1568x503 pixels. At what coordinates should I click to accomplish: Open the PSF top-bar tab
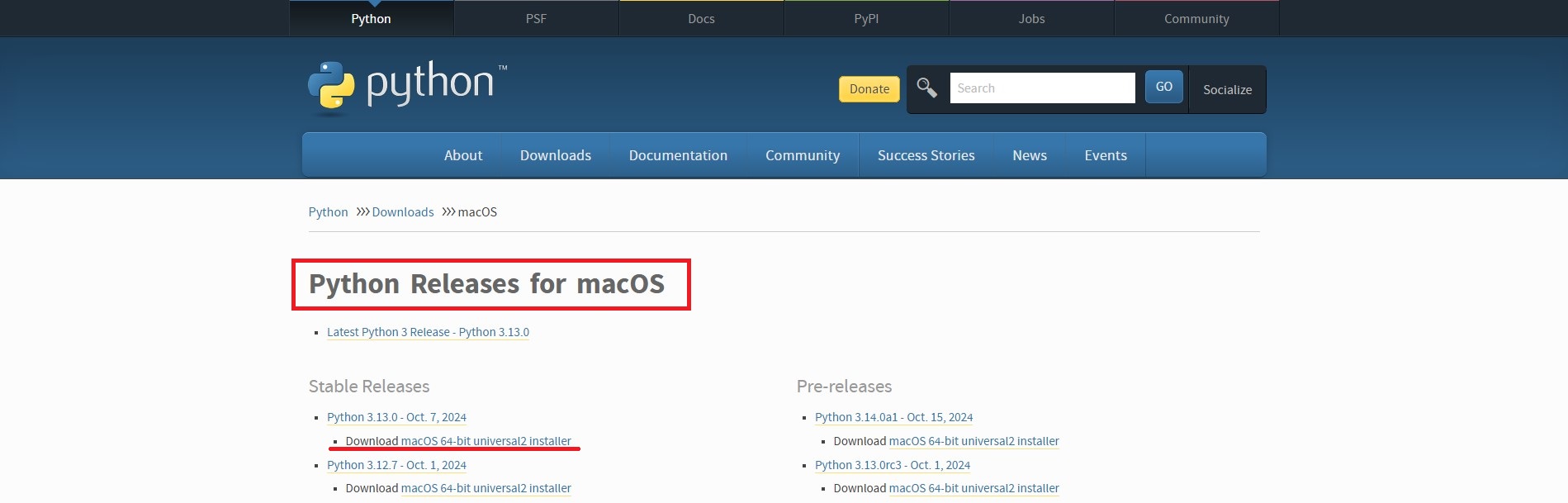(536, 18)
